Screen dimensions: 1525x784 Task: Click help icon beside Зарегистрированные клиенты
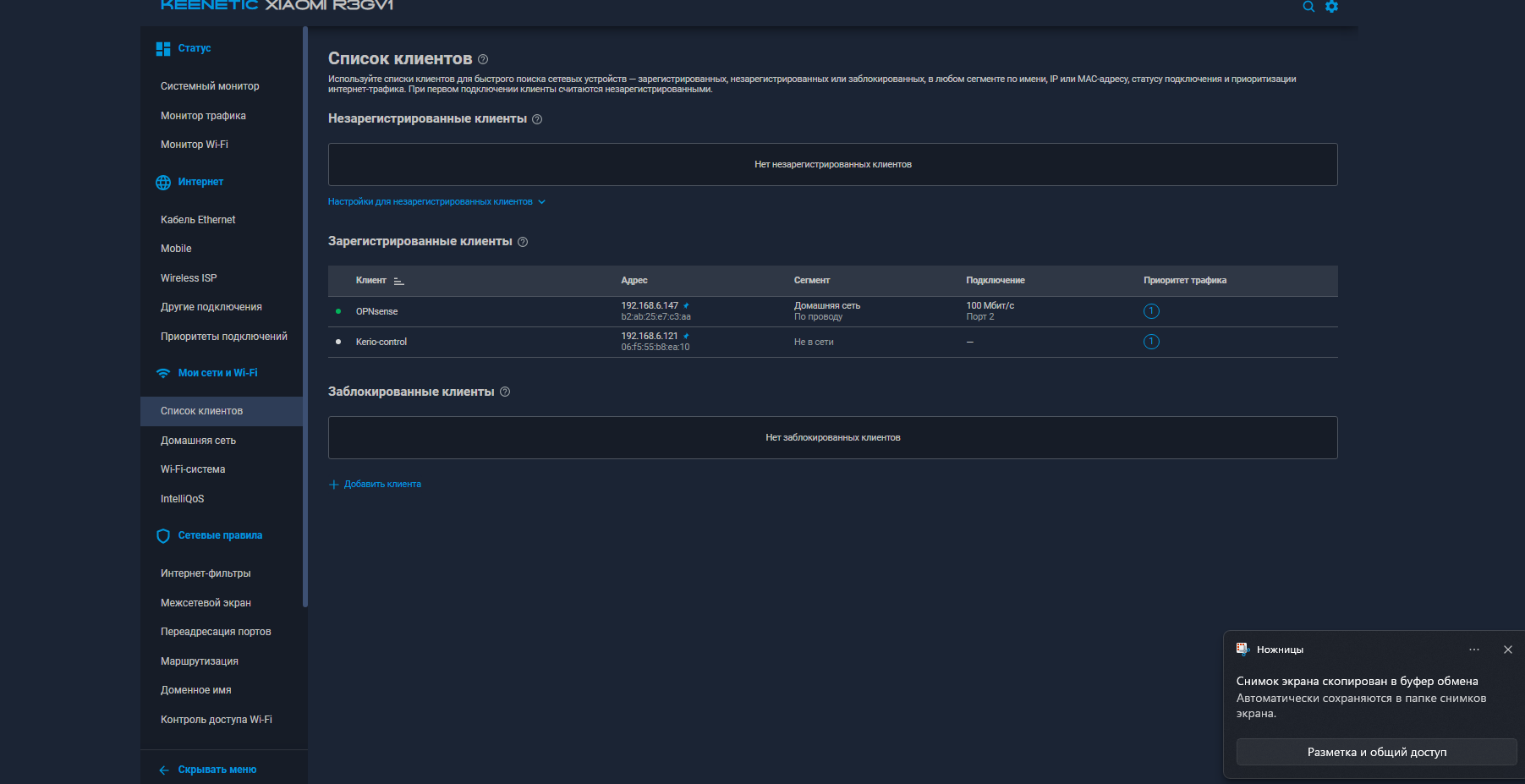point(523,242)
